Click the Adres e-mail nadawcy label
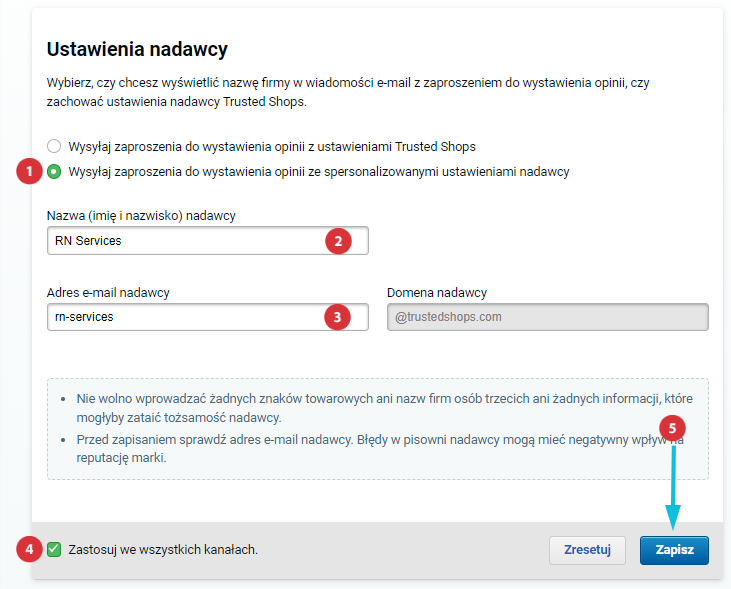Image resolution: width=731 pixels, height=589 pixels. tap(108, 292)
